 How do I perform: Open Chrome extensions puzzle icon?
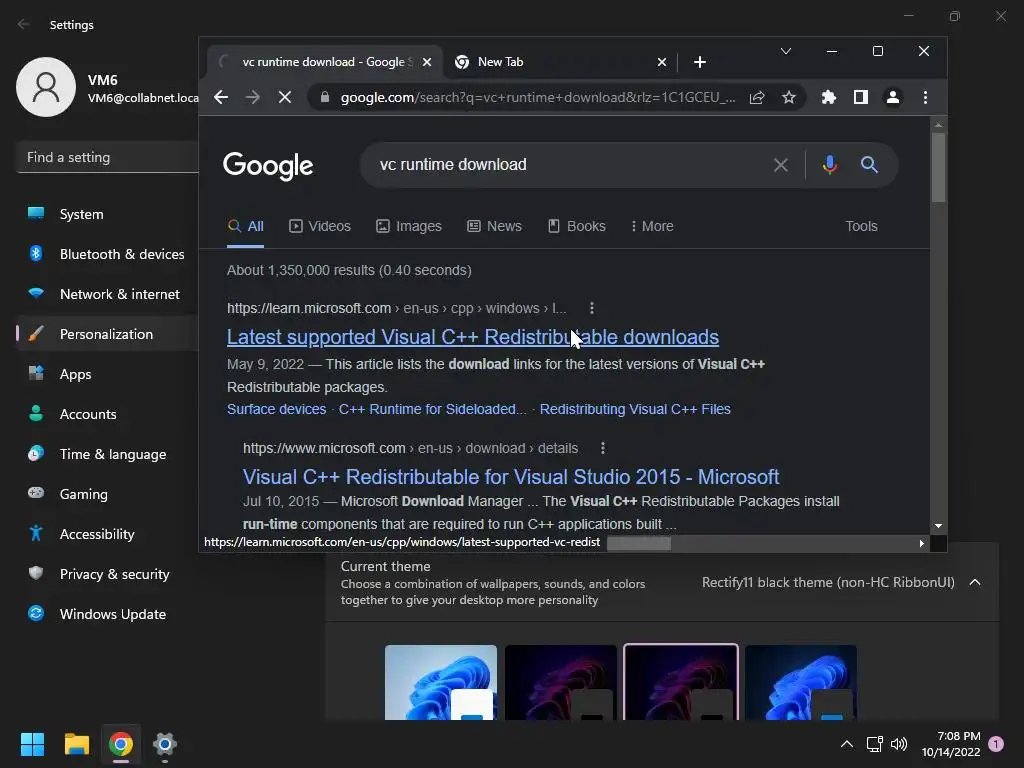(x=829, y=97)
